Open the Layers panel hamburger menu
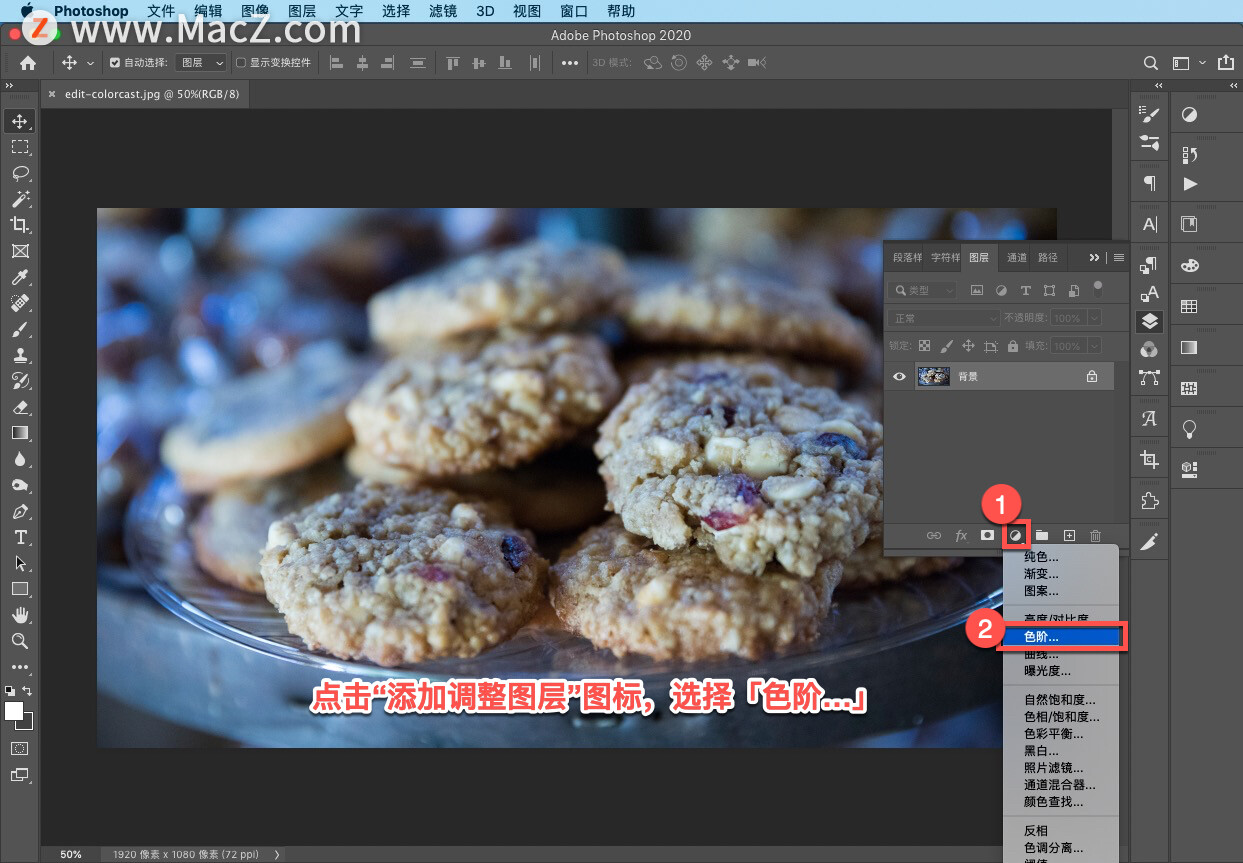1243x863 pixels. point(1119,257)
